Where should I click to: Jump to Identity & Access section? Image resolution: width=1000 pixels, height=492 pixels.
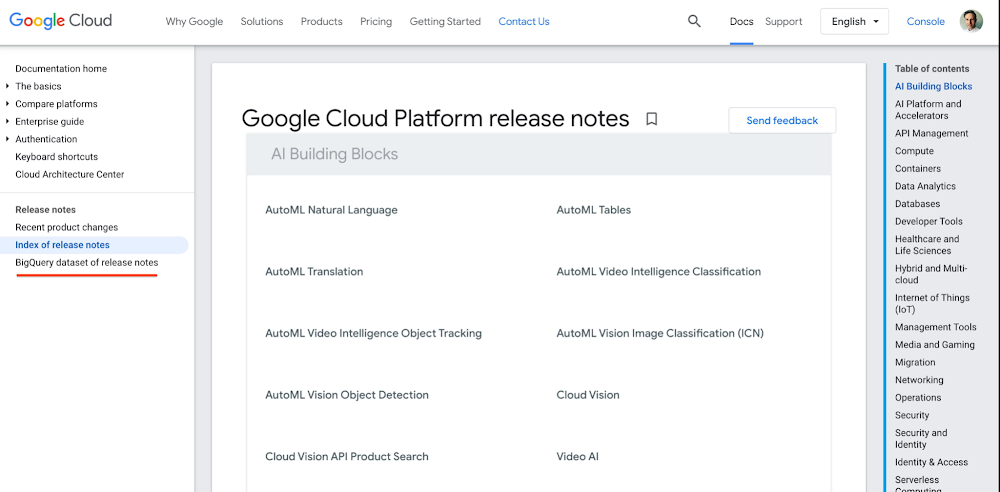point(931,463)
